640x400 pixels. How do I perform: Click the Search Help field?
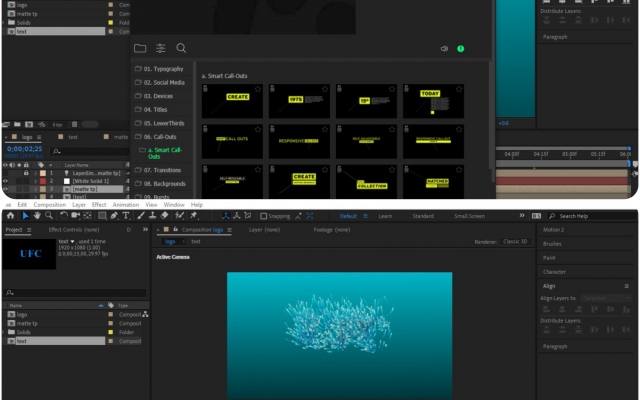[593, 216]
